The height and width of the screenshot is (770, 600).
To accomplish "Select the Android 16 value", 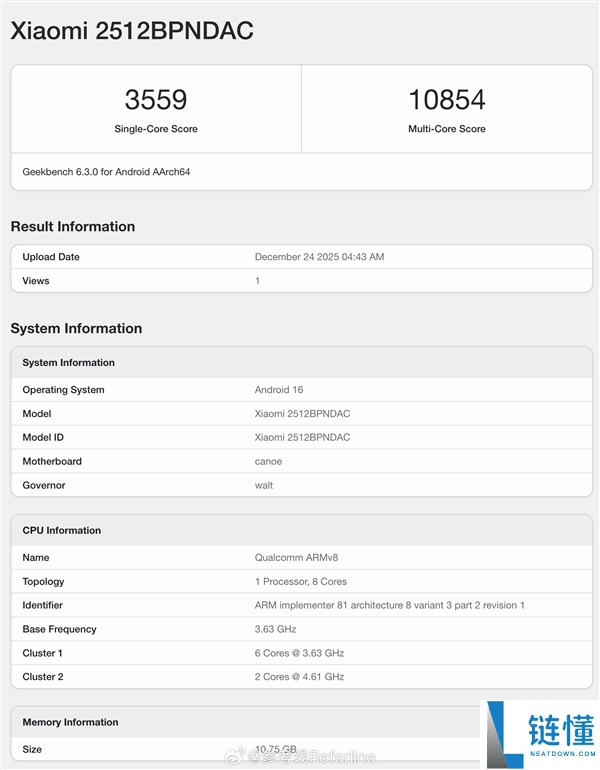I will click(x=279, y=390).
